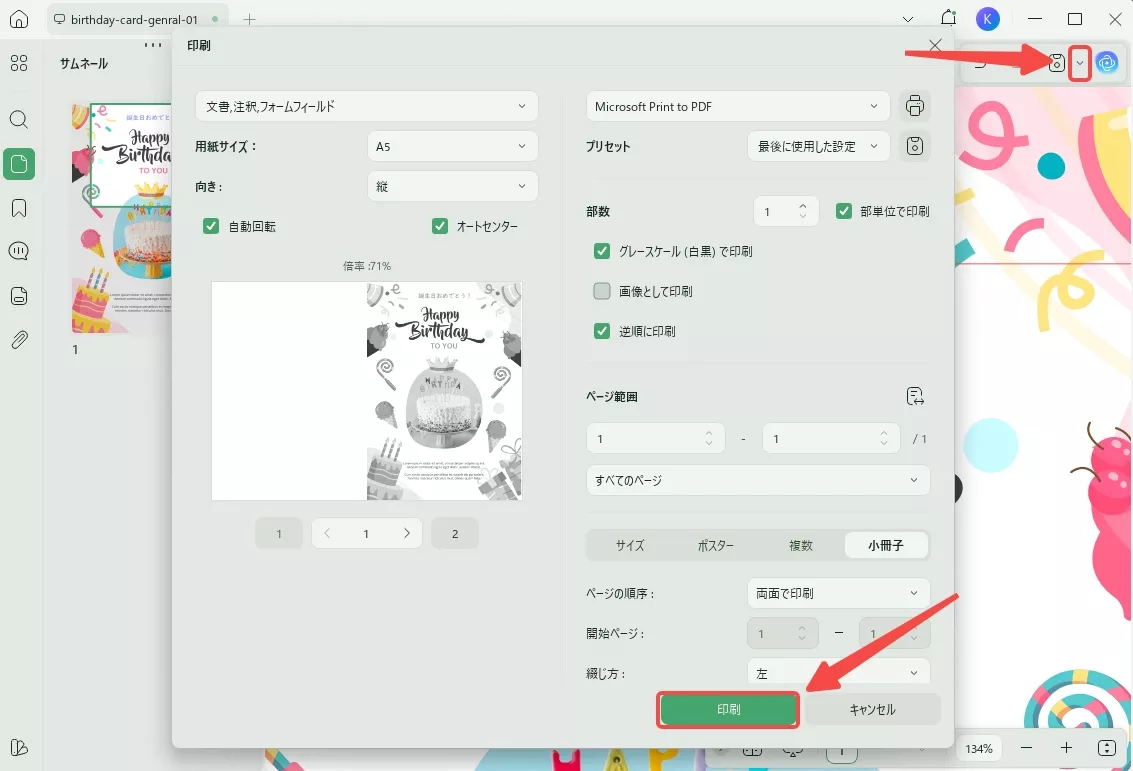Switch to the ポスター tab
The width and height of the screenshot is (1133, 771).
click(x=715, y=545)
